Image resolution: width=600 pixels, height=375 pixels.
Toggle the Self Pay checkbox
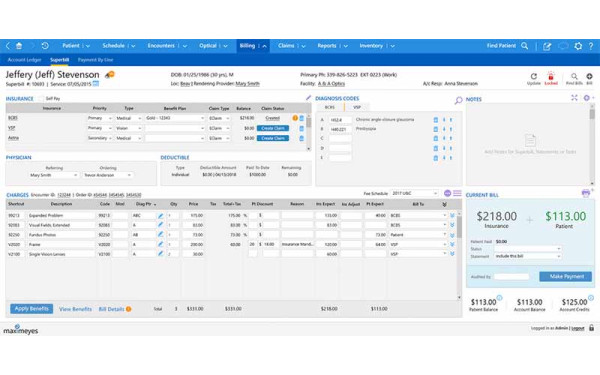click(41, 99)
